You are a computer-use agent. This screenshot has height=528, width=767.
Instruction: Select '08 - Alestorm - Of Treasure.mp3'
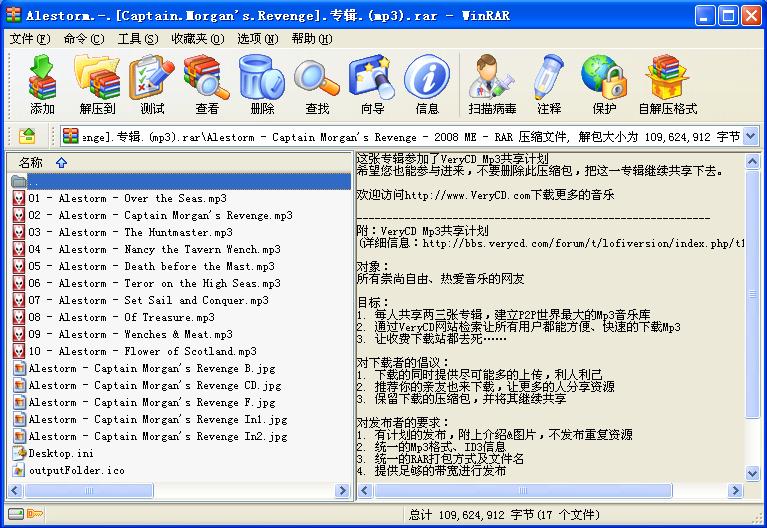point(113,317)
